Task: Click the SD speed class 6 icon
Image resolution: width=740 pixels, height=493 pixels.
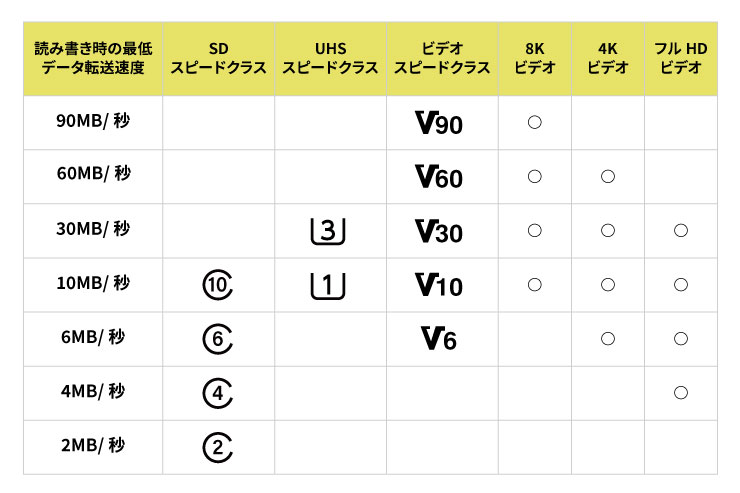Action: click(x=218, y=340)
